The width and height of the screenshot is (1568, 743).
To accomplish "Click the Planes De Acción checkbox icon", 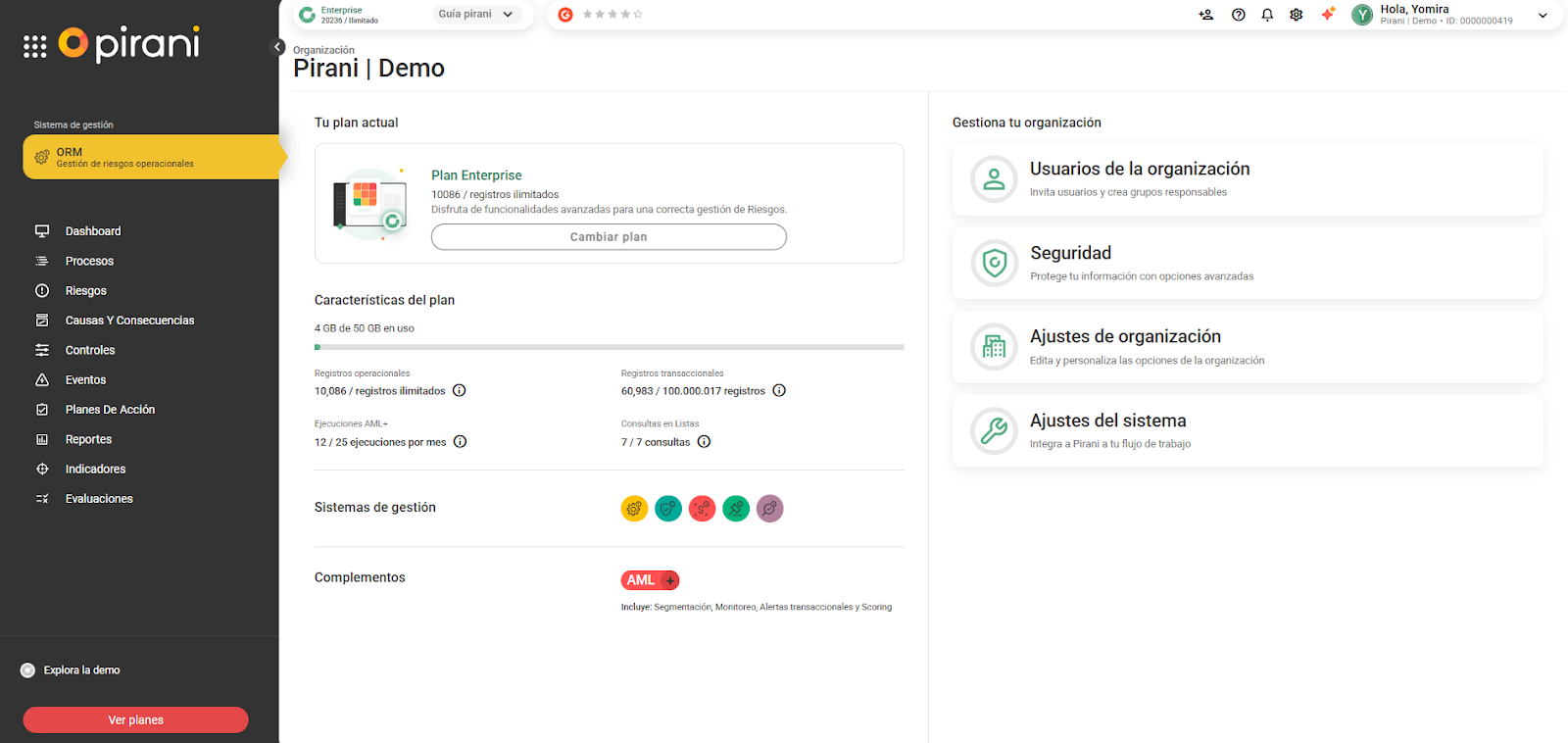I will 42,410.
